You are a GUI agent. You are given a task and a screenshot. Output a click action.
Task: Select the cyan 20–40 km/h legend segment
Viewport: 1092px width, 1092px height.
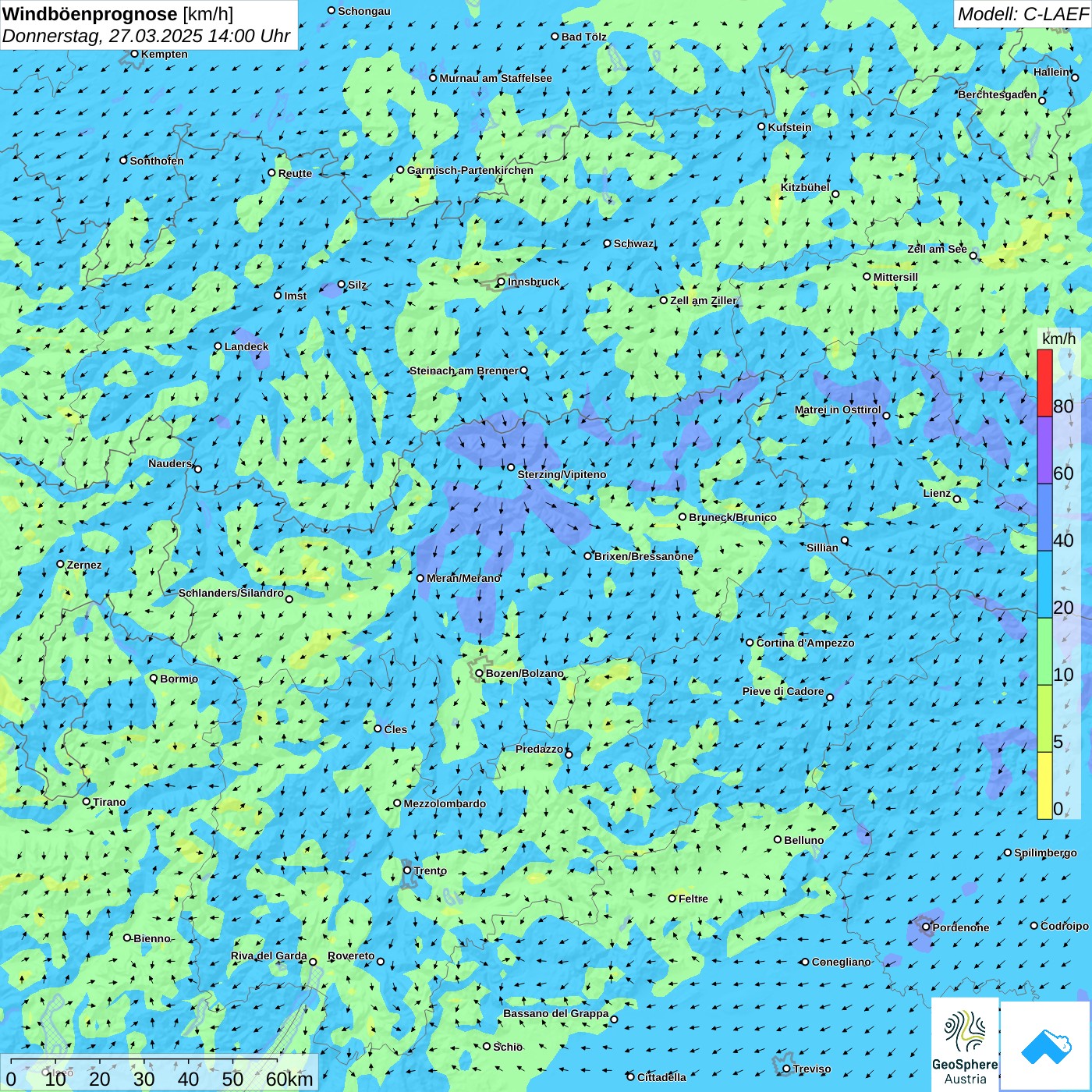tap(1044, 584)
